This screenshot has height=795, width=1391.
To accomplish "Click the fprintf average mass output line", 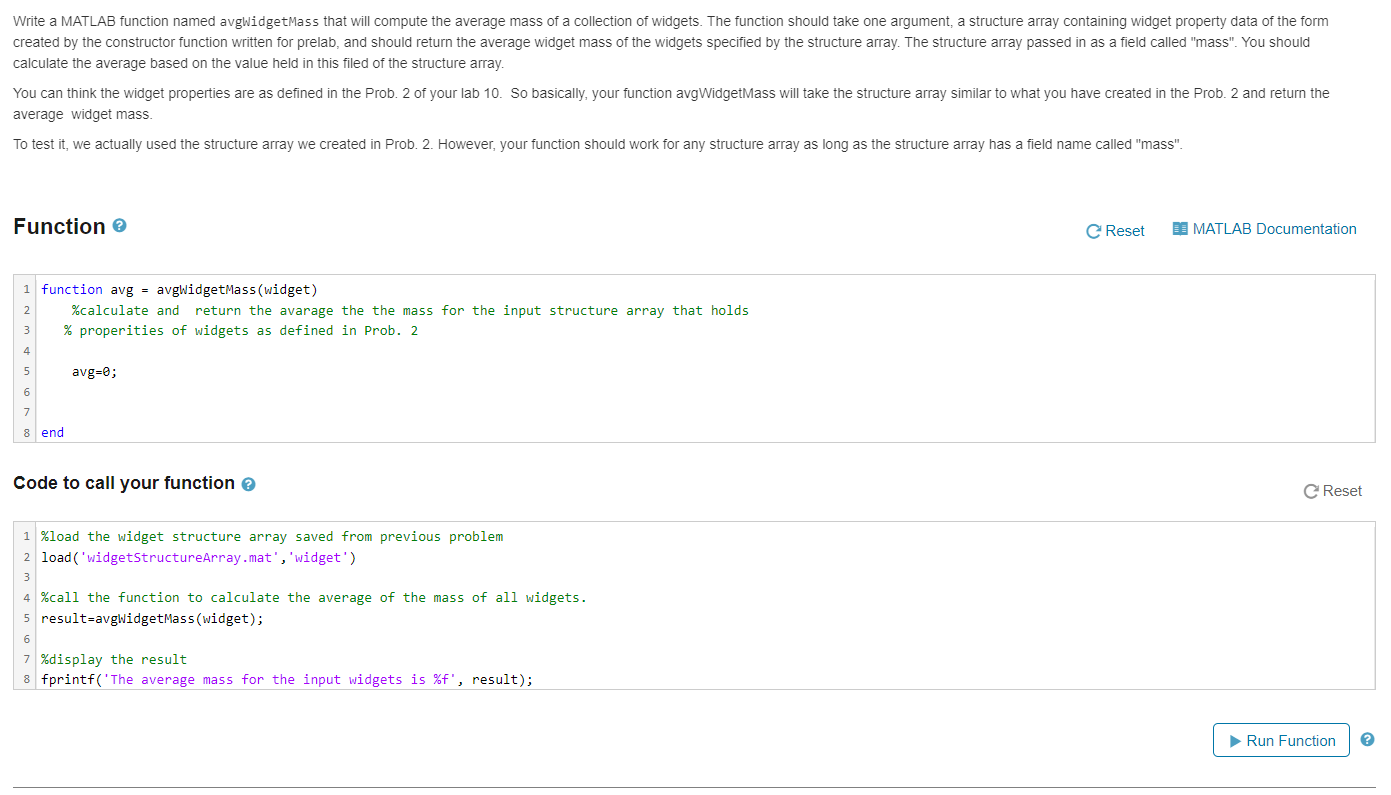I will tap(287, 680).
